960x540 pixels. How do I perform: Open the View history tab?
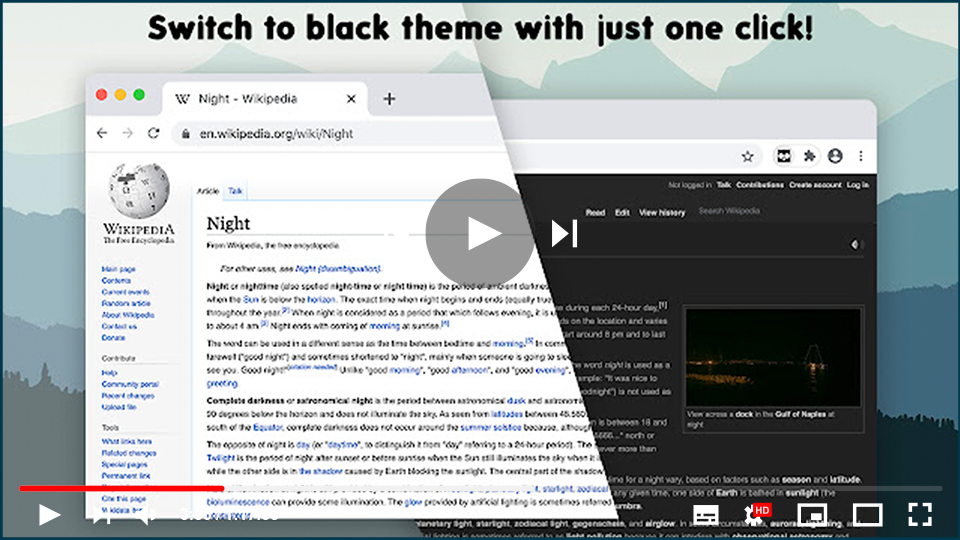662,212
